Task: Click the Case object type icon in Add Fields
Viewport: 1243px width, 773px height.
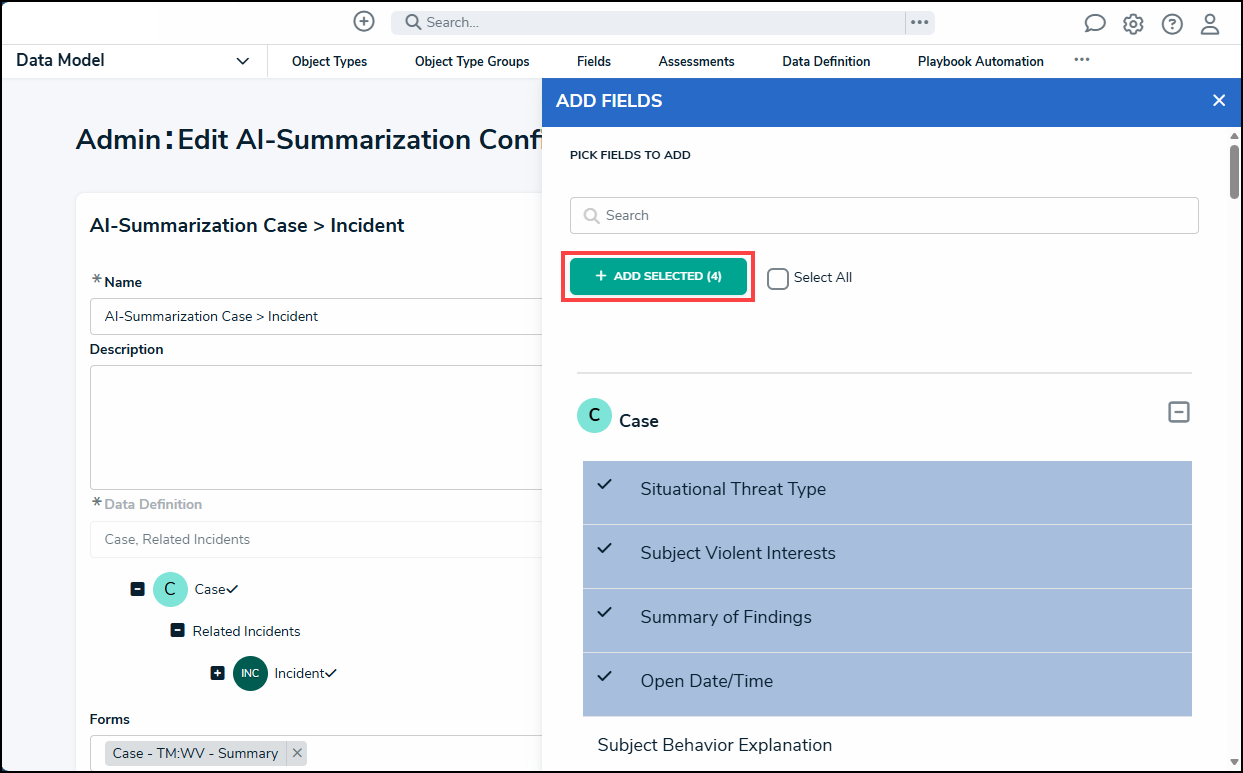Action: (x=594, y=415)
